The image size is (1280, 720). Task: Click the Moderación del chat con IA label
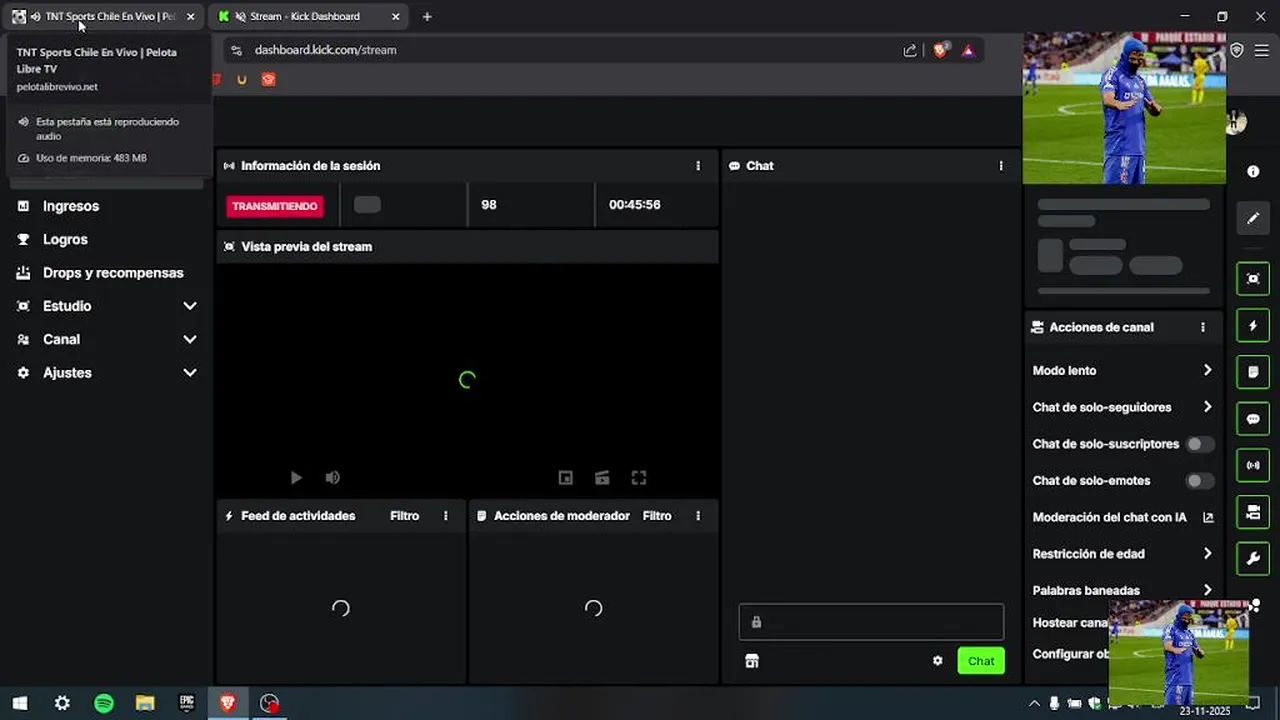(1109, 517)
